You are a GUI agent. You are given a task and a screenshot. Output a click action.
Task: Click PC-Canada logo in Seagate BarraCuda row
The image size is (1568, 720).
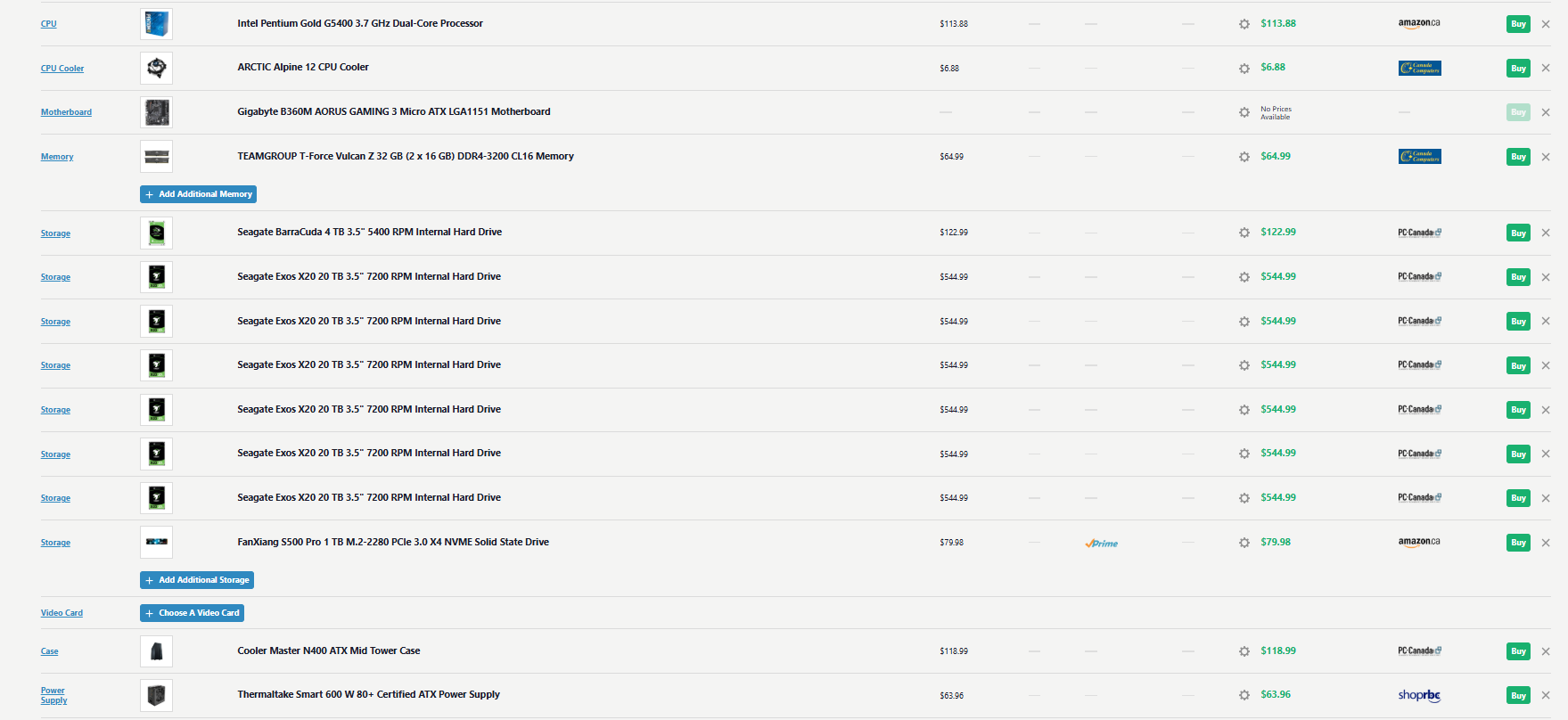point(1420,233)
